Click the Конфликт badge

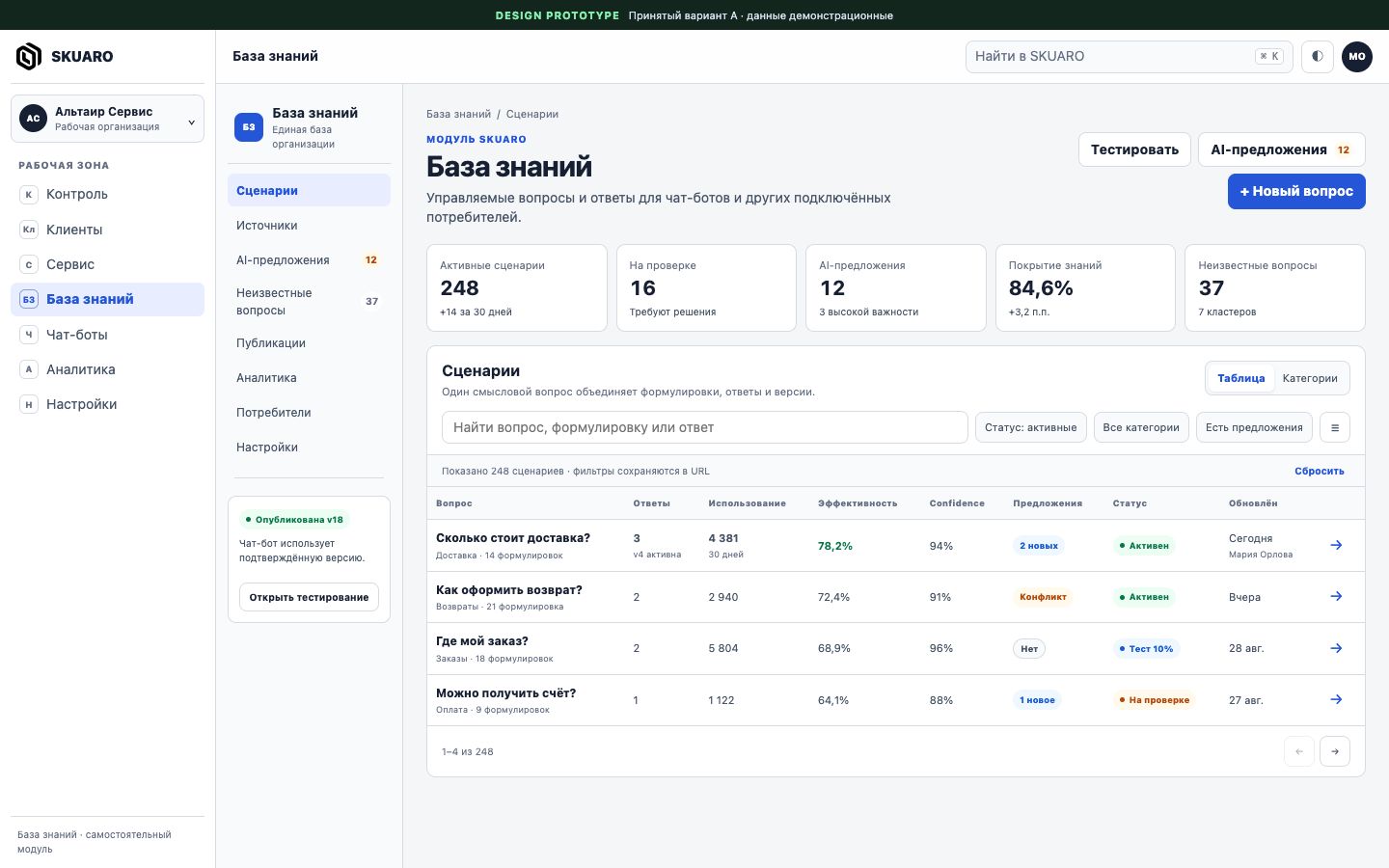pyautogui.click(x=1043, y=597)
